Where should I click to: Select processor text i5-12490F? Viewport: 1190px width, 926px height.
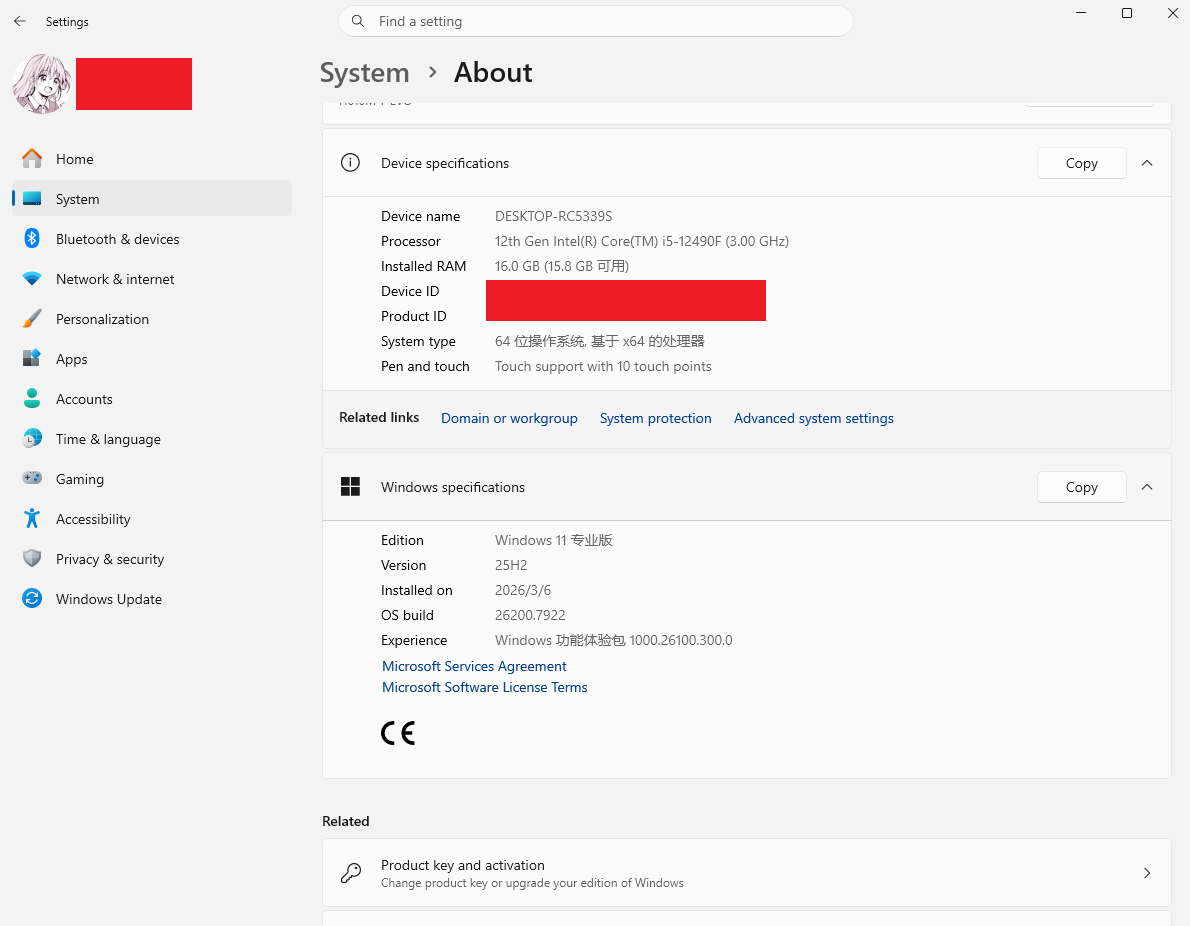coord(691,241)
